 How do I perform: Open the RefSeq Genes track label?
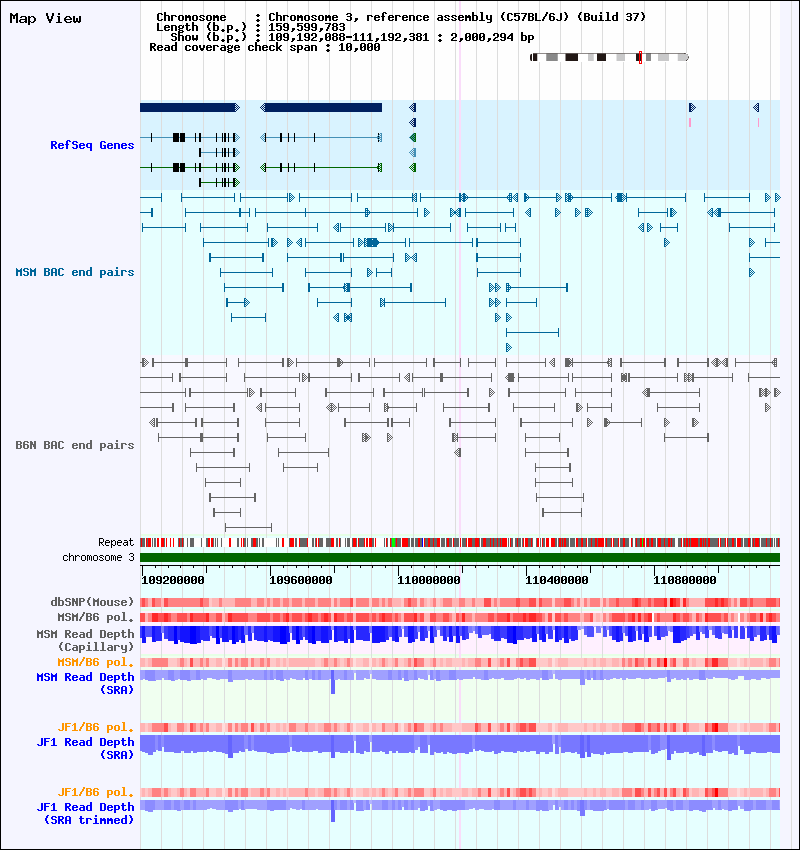coord(92,145)
